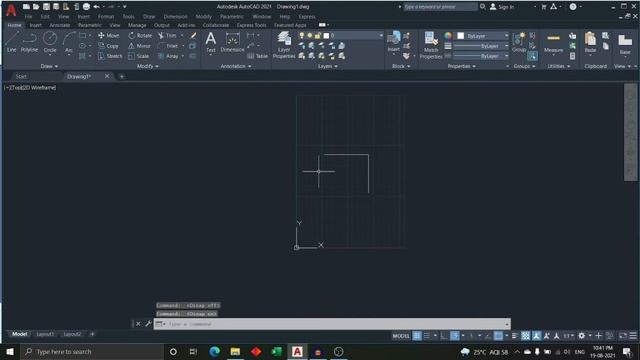Click the viewport controls label Top 2D Wireframe
Image resolution: width=640 pixels, height=360 pixels.
tap(31, 87)
